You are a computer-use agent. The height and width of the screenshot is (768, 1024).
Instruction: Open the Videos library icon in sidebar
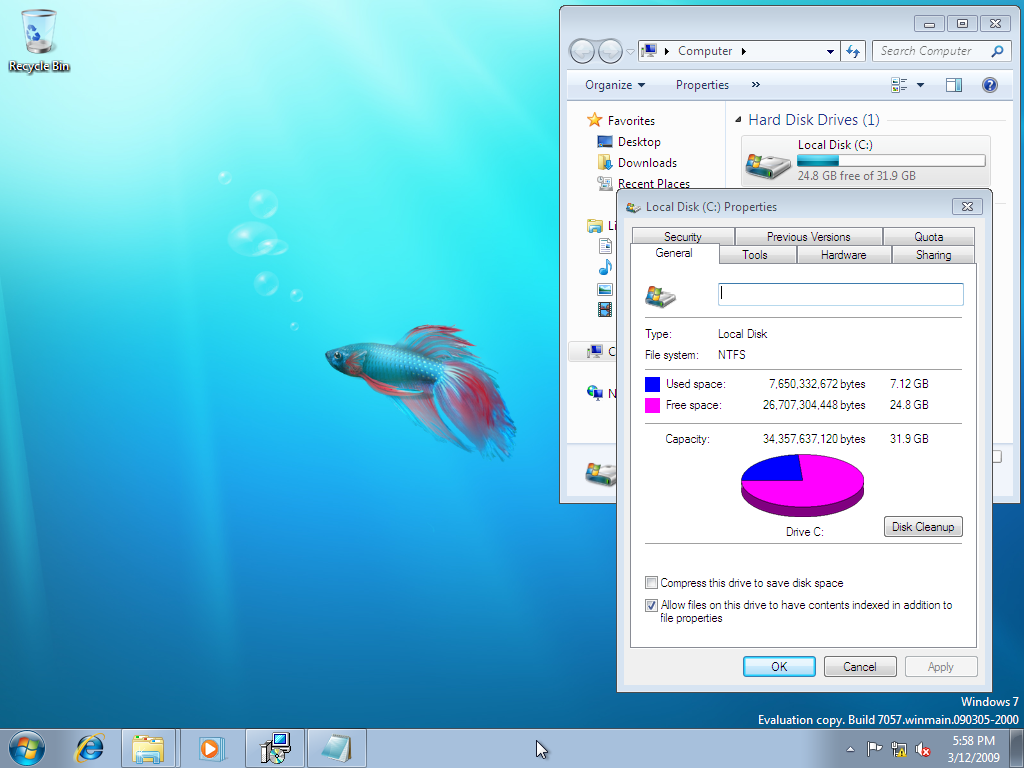(605, 310)
